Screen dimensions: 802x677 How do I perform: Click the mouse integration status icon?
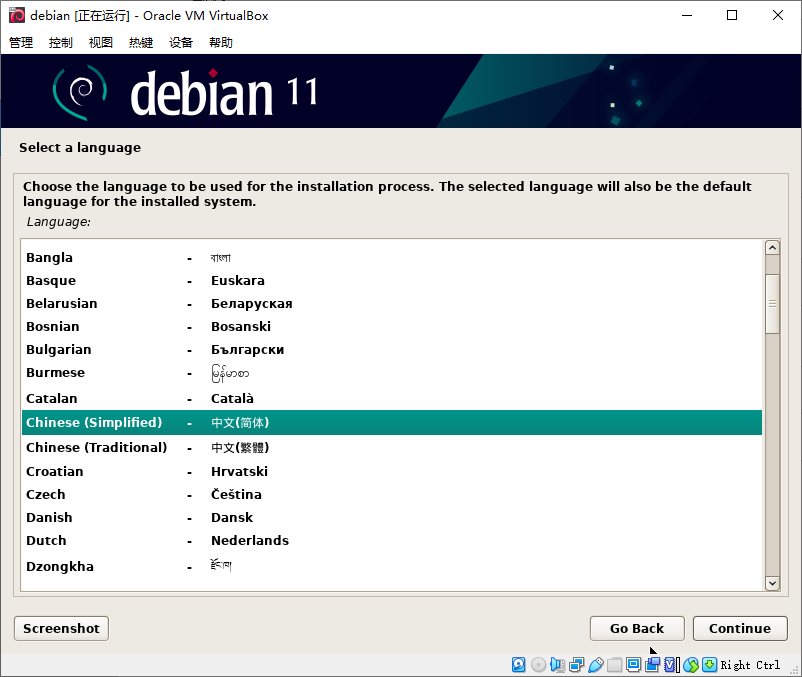click(690, 664)
